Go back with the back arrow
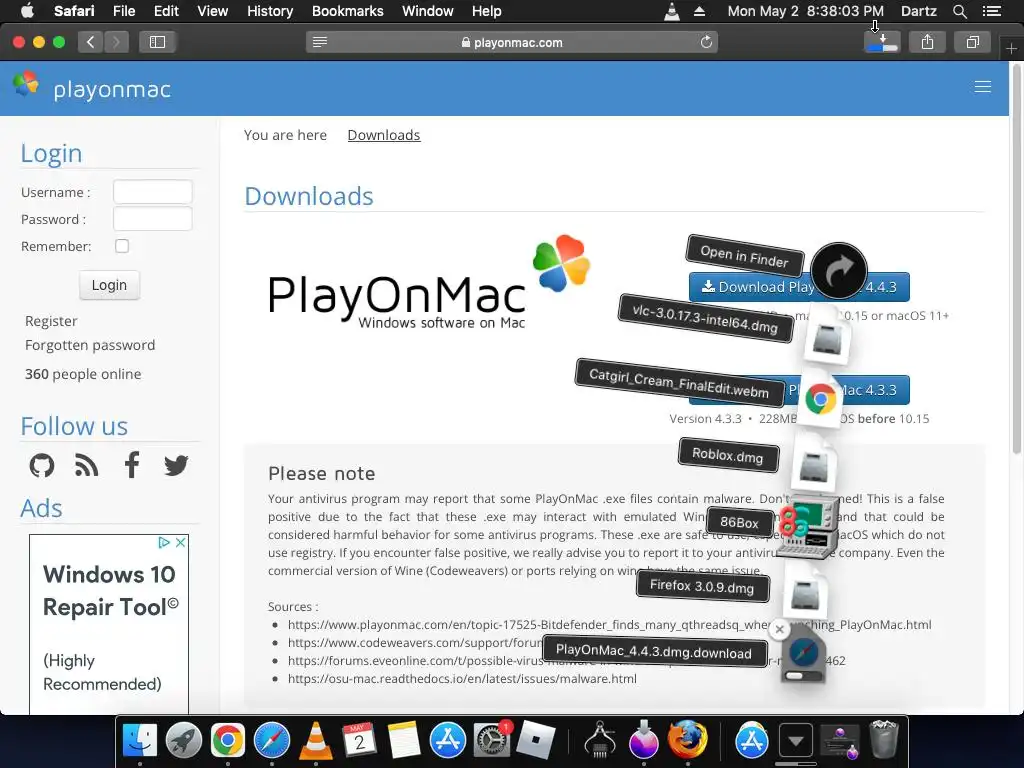 click(x=91, y=42)
